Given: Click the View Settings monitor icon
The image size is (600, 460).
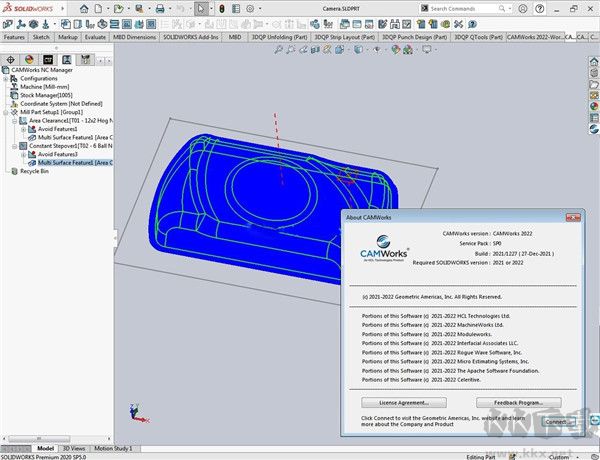Looking at the screenshot, I should pyautogui.click(x=427, y=49).
